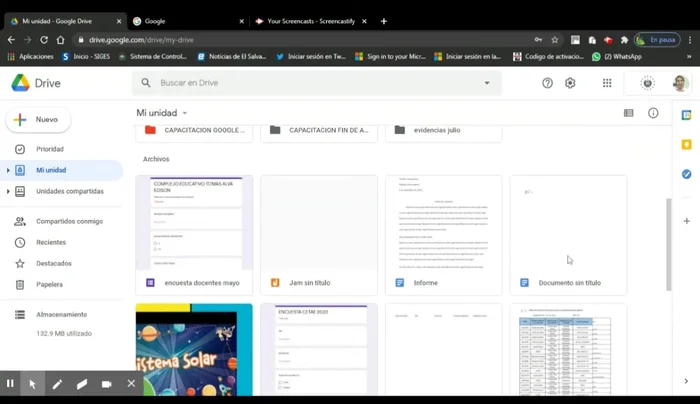Select the Screencastify eraser tool

pyautogui.click(x=82, y=384)
